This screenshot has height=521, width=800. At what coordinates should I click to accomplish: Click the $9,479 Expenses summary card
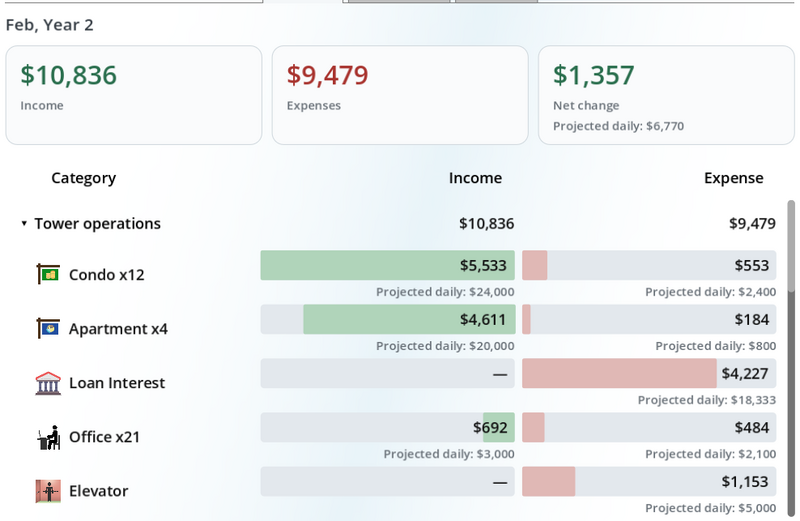[400, 95]
